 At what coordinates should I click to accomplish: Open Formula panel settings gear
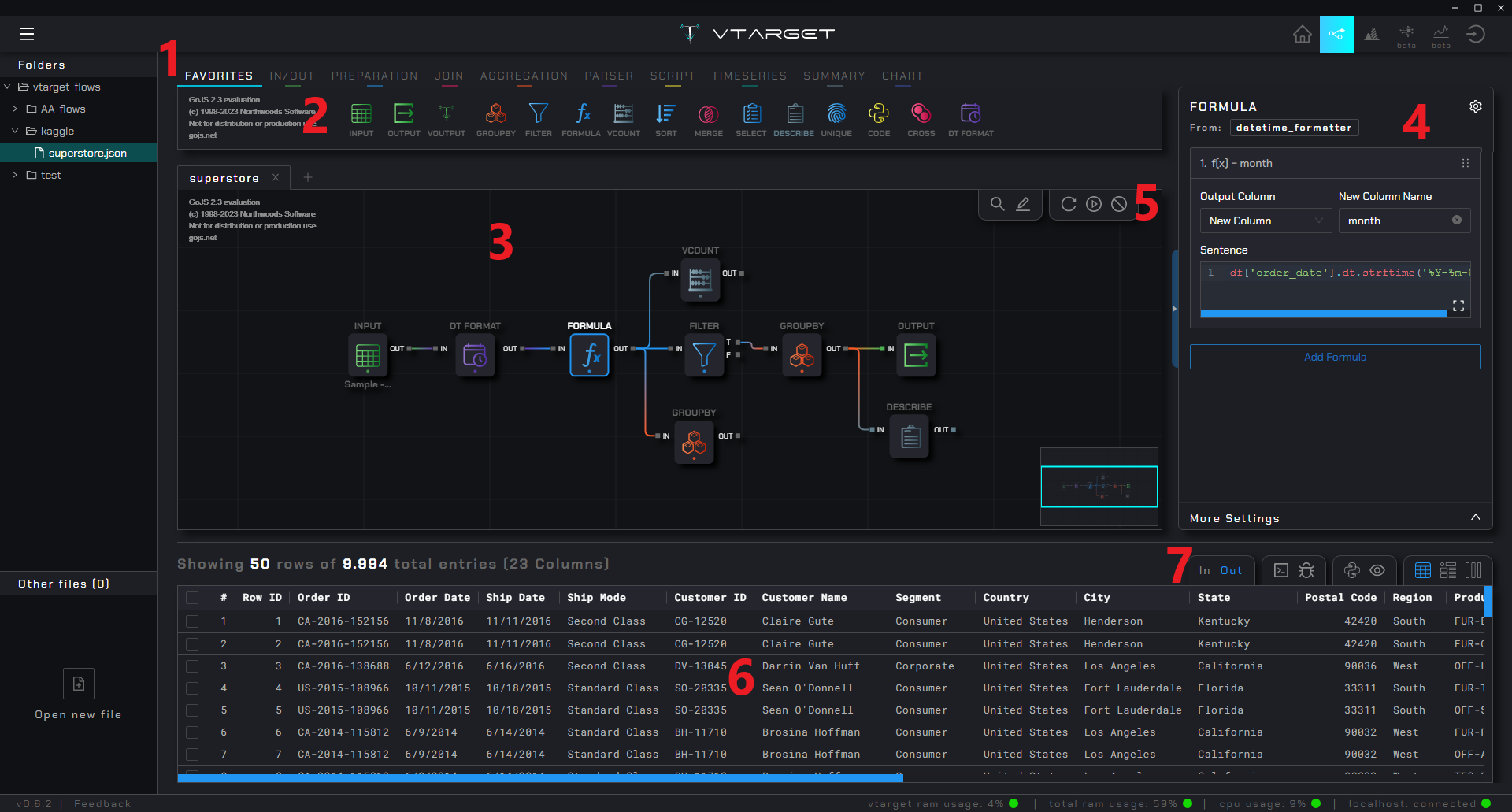point(1477,106)
